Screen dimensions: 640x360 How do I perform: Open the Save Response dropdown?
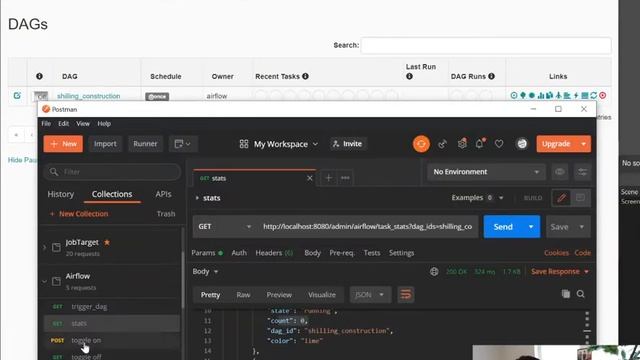pyautogui.click(x=560, y=271)
